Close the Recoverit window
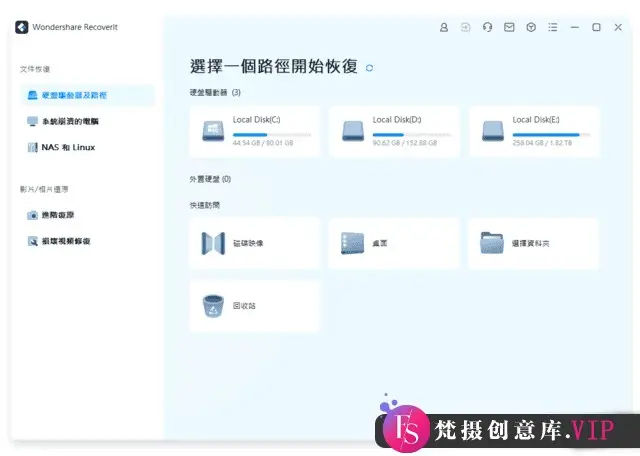 (x=618, y=27)
